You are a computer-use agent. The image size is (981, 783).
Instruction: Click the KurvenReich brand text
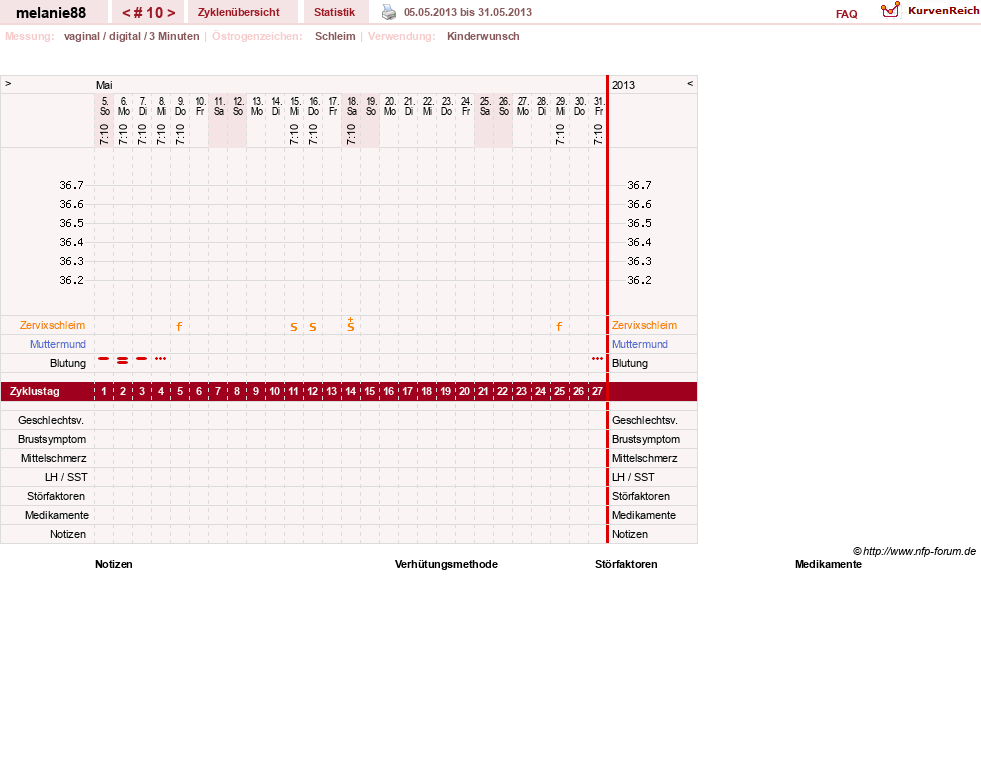tap(943, 11)
